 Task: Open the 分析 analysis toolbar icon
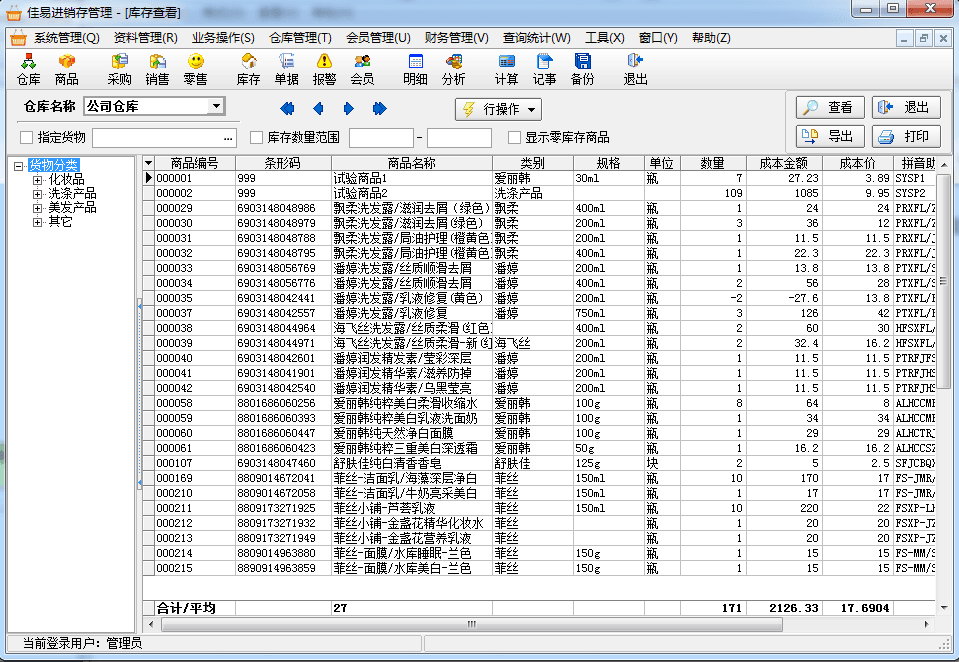[453, 68]
